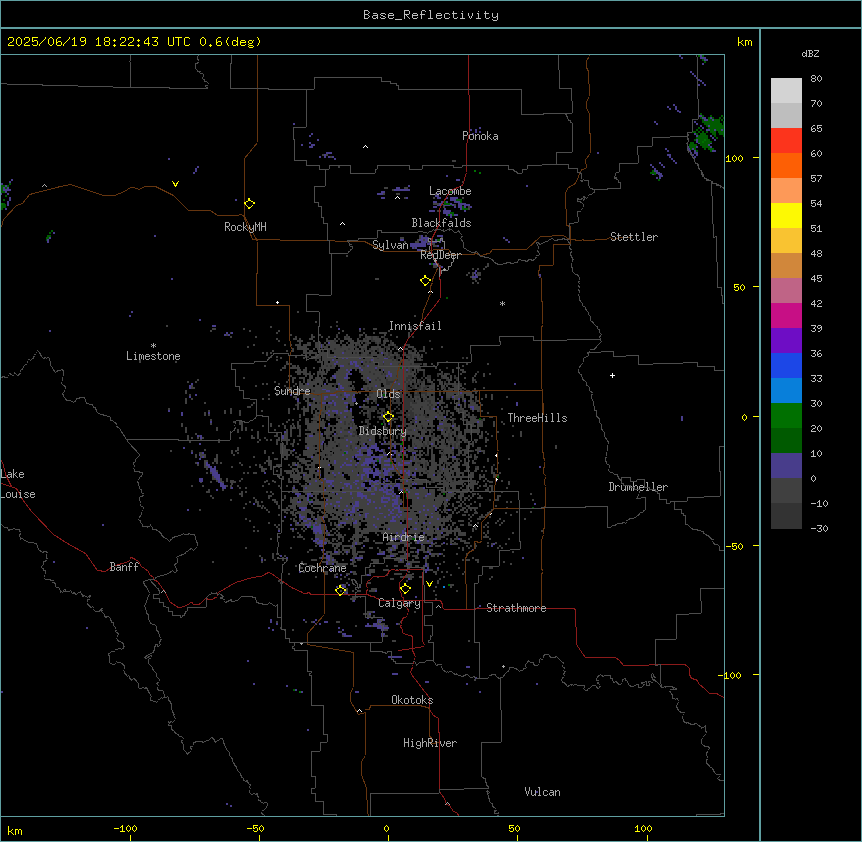Click the deep orange 60 dBZ legend swatch
The height and width of the screenshot is (842, 862).
[786, 165]
